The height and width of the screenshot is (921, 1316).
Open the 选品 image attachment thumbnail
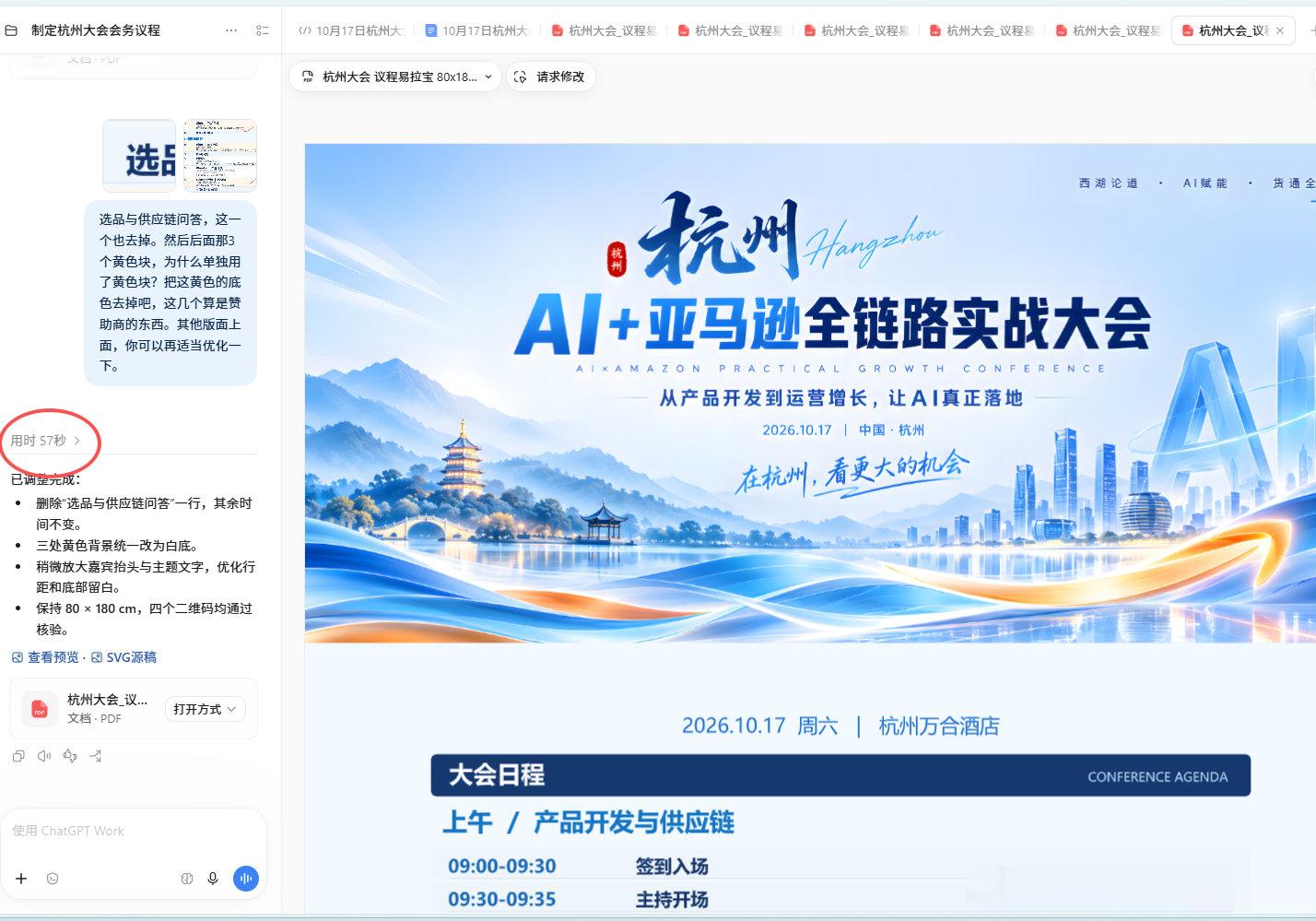point(139,156)
